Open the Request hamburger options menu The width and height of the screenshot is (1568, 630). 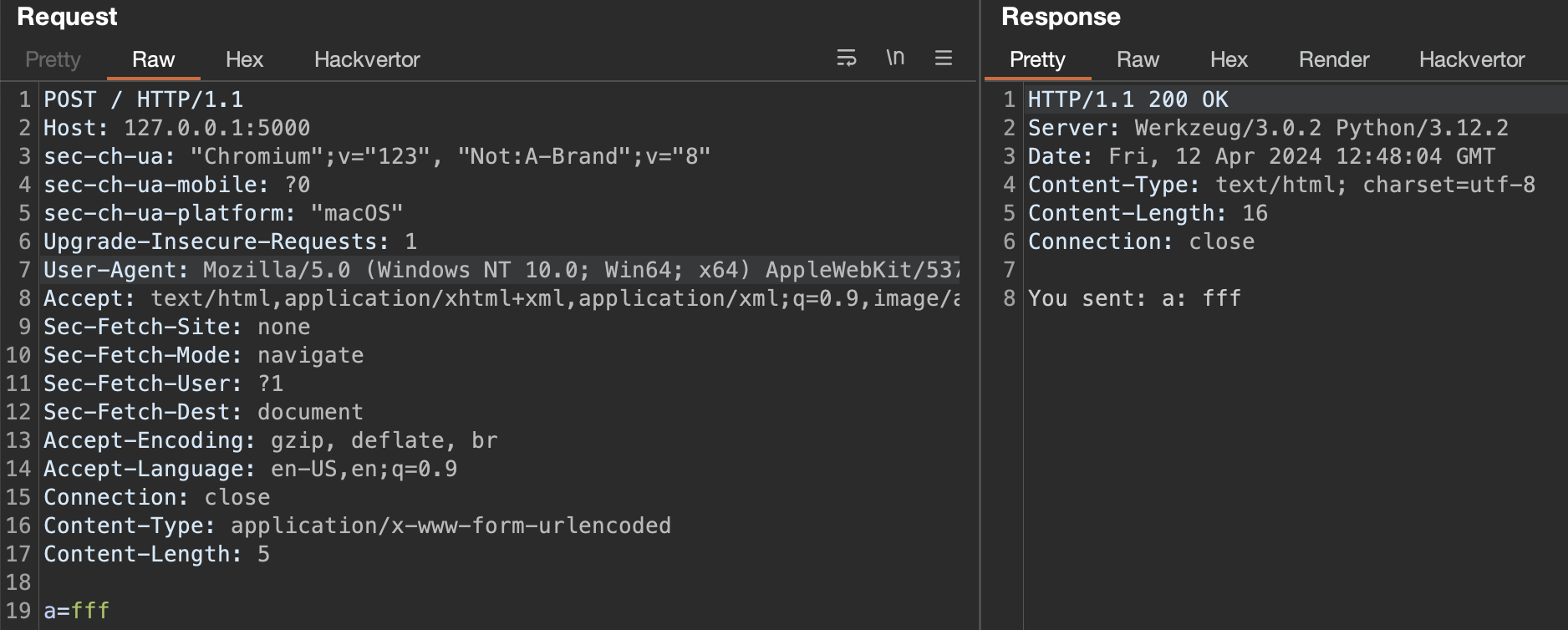click(x=944, y=58)
